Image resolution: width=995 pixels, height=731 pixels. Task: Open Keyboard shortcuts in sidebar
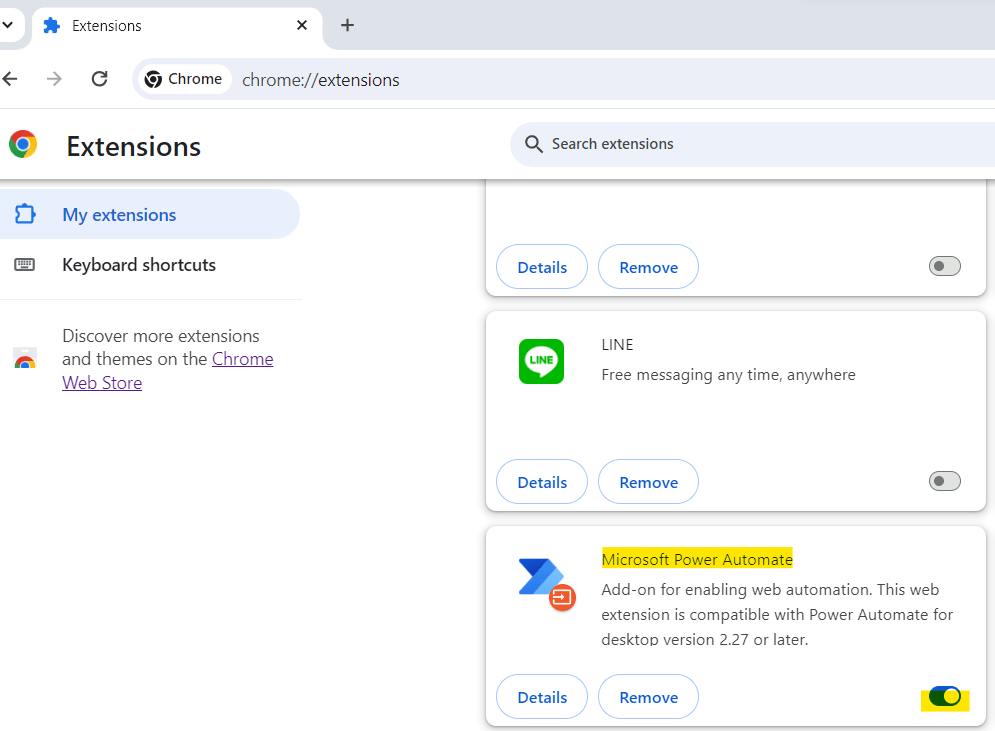[139, 265]
